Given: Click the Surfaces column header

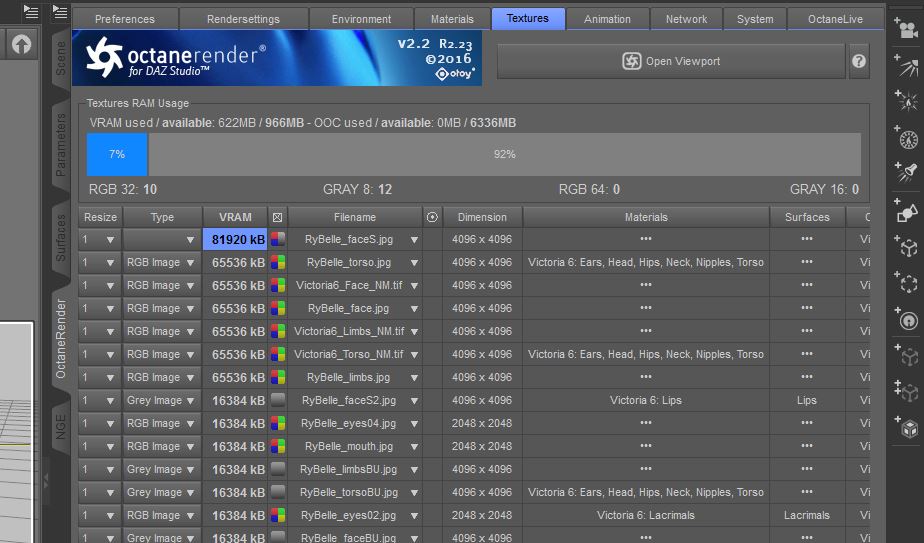Looking at the screenshot, I should click(807, 218).
